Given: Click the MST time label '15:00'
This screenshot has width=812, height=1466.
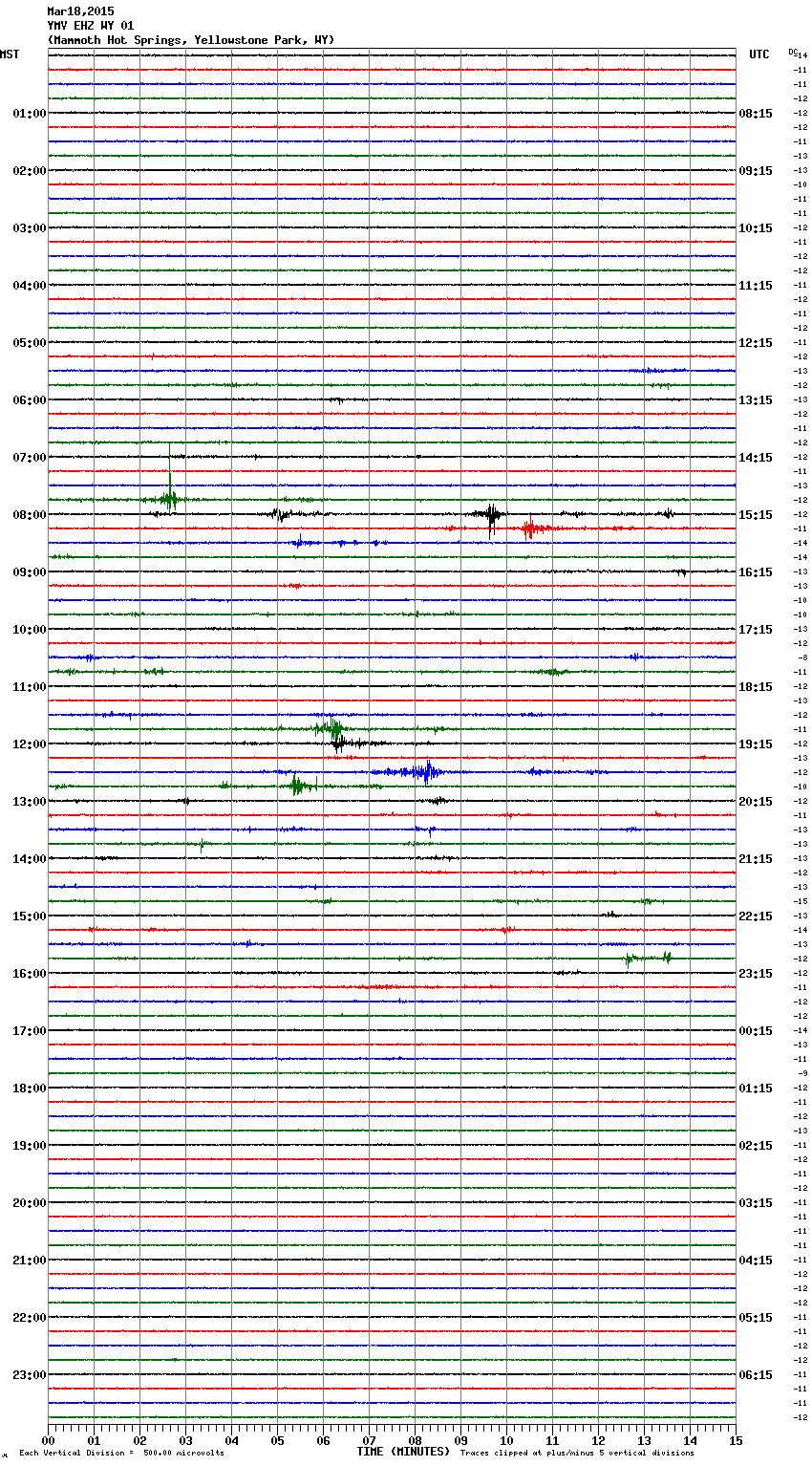Looking at the screenshot, I should [x=30, y=916].
